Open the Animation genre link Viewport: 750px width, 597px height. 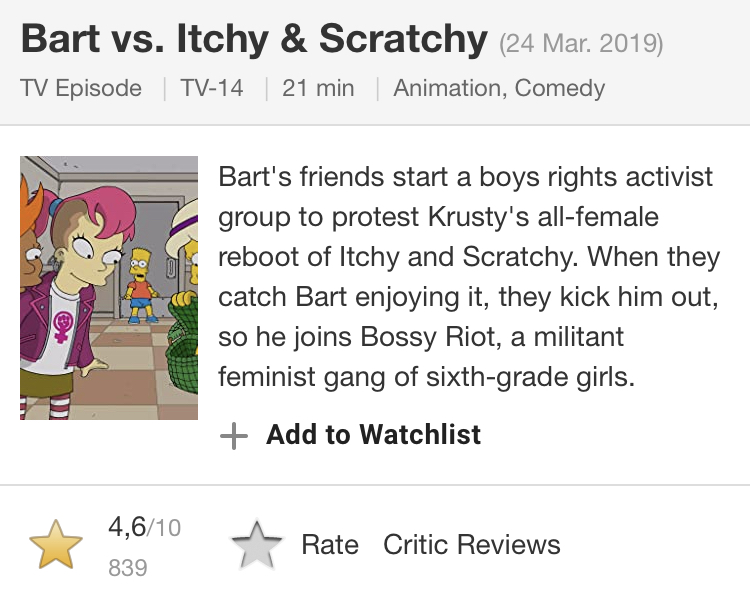(450, 88)
